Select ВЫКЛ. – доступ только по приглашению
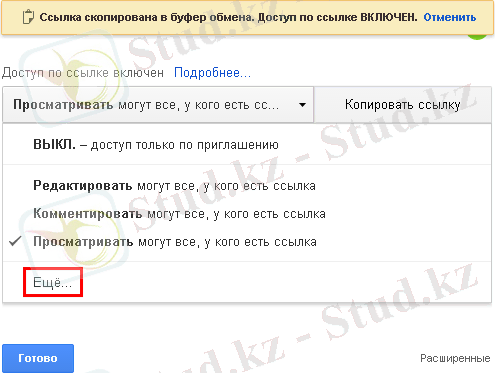 pos(247,145)
